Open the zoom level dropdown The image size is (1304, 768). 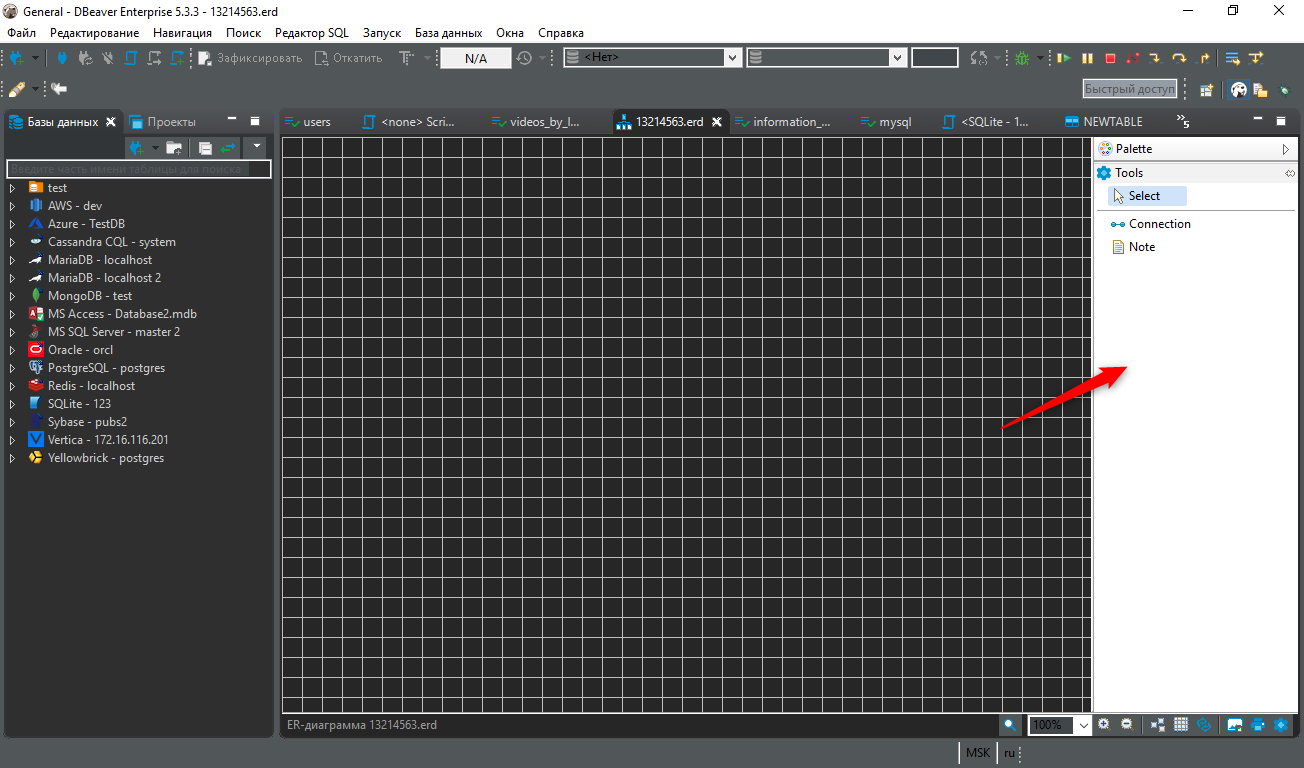click(1083, 725)
